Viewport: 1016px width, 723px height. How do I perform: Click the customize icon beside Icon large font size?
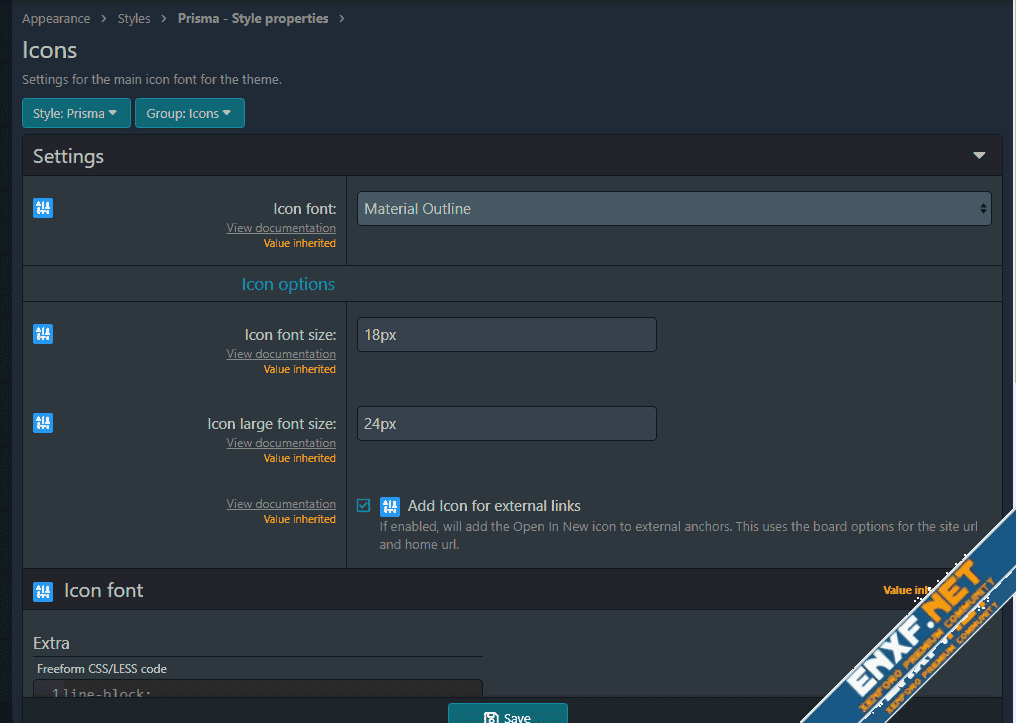(43, 423)
